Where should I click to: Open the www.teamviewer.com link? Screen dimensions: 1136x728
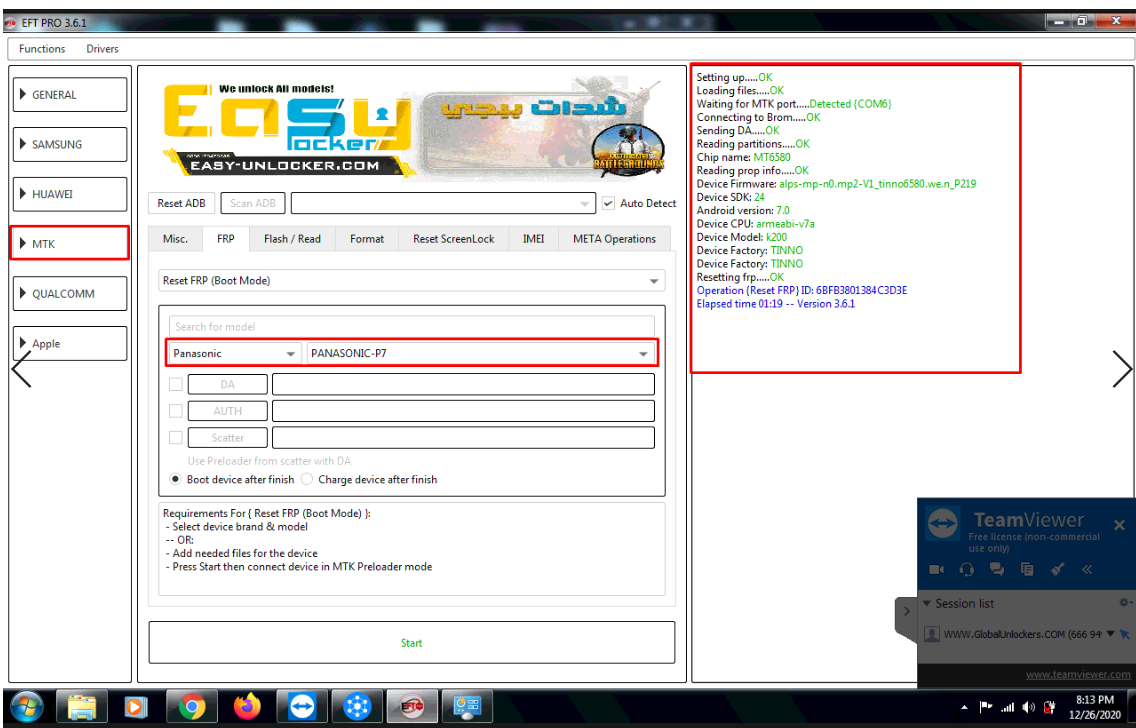(x=1078, y=674)
